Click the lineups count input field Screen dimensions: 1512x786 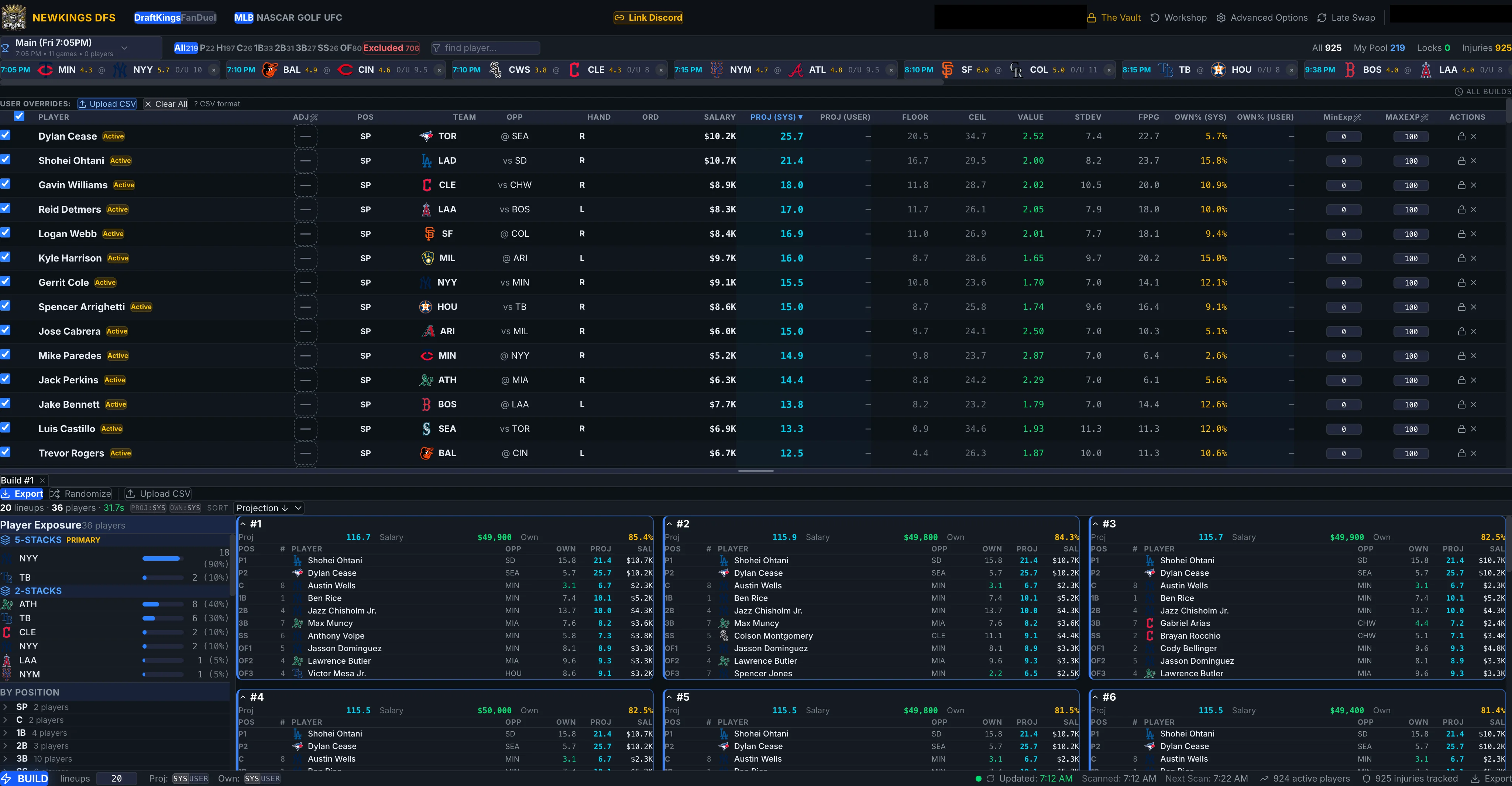coord(117,778)
